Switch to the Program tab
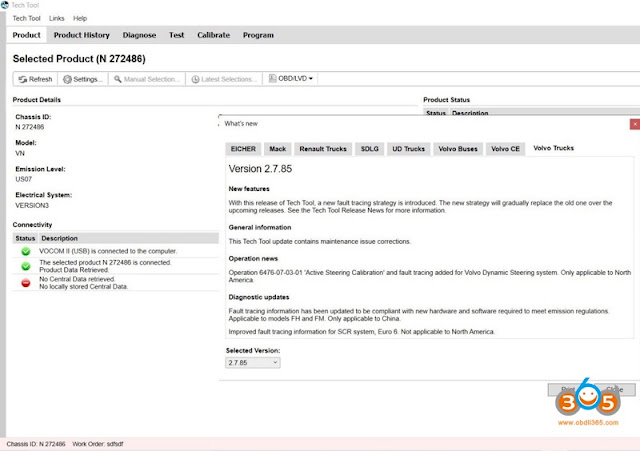The width and height of the screenshot is (640, 451). (258, 35)
